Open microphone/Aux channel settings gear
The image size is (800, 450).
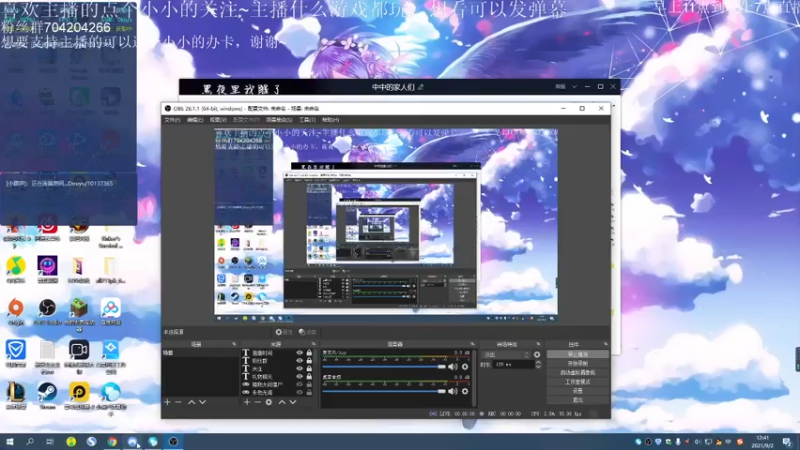[465, 366]
